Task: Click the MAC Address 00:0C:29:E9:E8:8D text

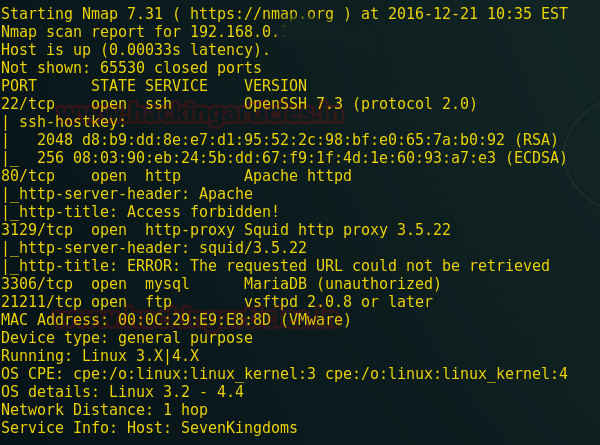Action: (175, 320)
